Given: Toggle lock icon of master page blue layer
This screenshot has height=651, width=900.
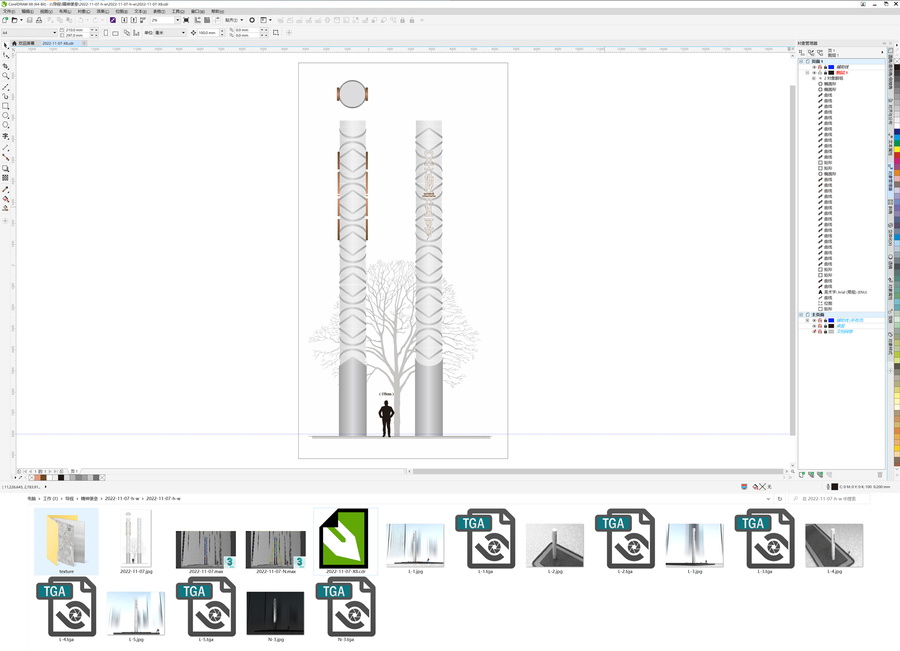Looking at the screenshot, I should 825,320.
